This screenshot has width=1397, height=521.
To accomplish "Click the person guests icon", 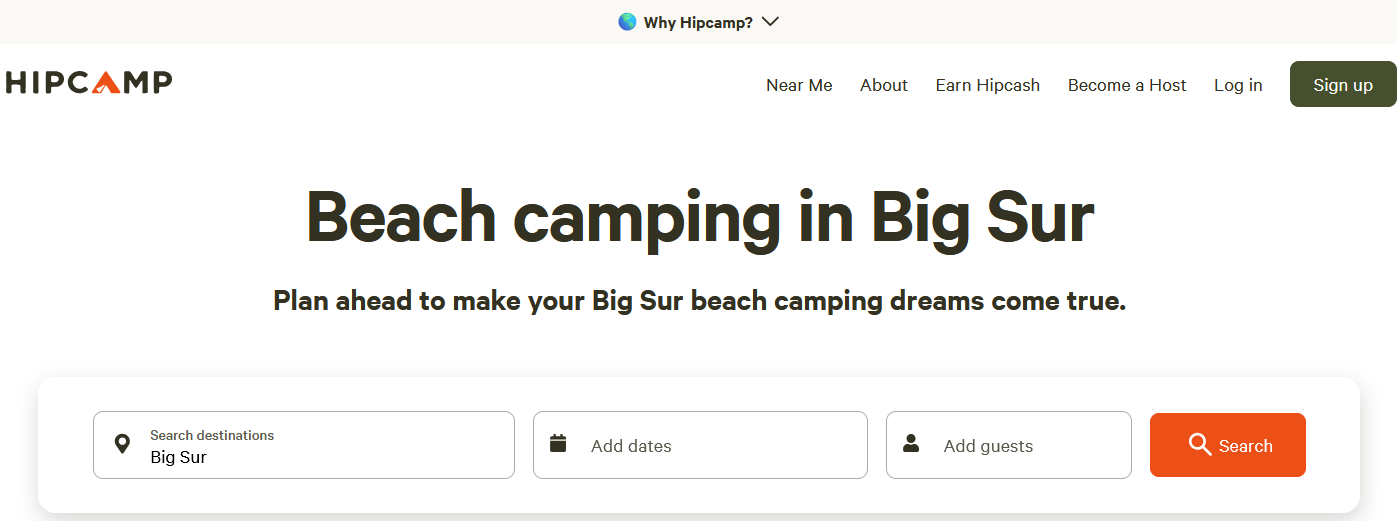I will pyautogui.click(x=911, y=443).
